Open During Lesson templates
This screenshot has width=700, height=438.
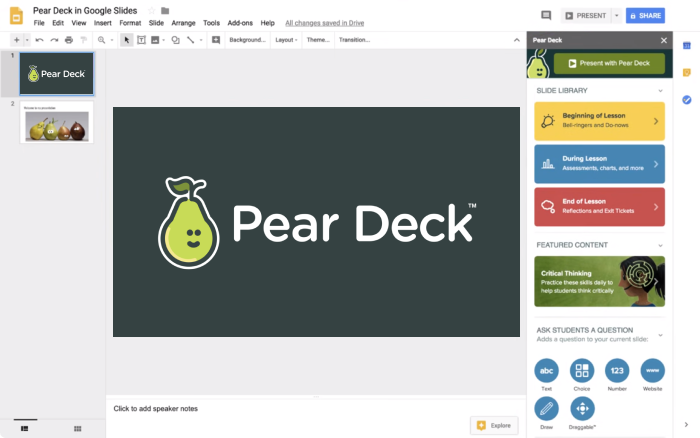click(x=600, y=164)
